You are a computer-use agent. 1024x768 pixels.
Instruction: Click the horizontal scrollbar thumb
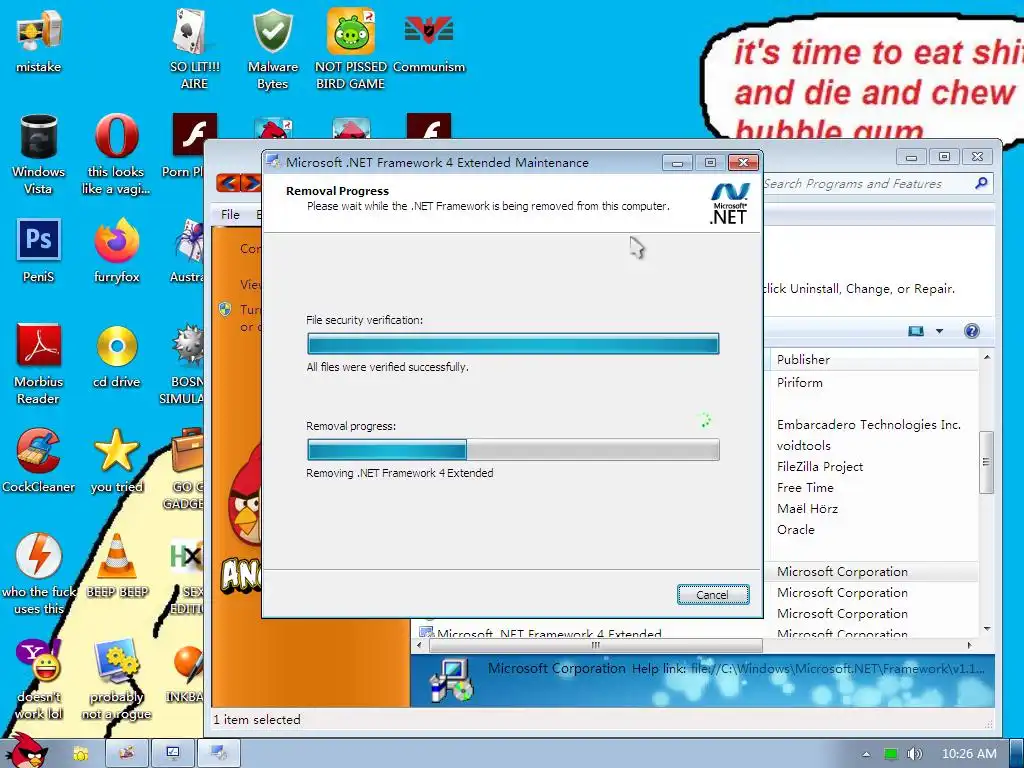(595, 645)
